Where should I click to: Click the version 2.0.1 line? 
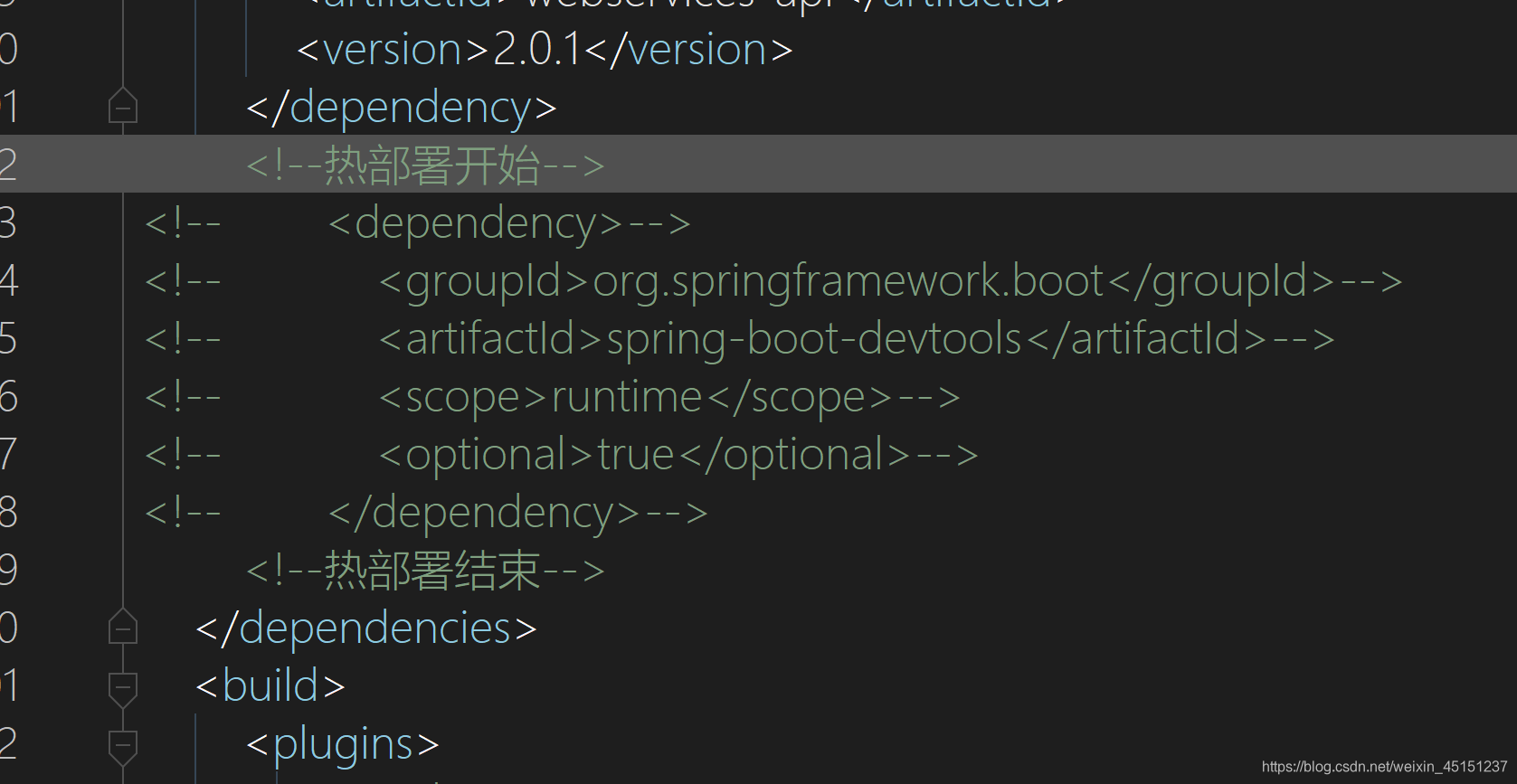(545, 49)
